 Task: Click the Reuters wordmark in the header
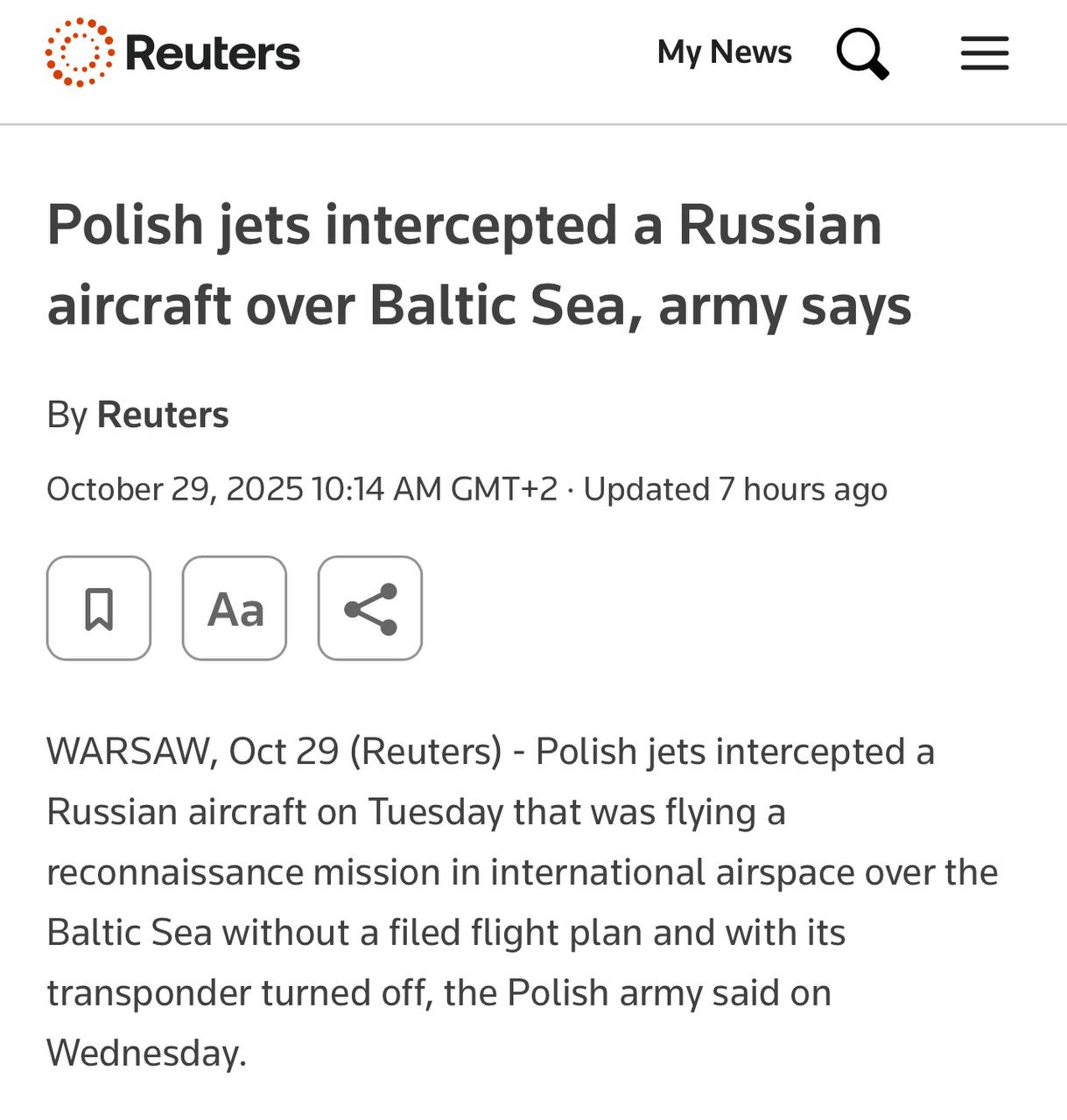point(213,53)
